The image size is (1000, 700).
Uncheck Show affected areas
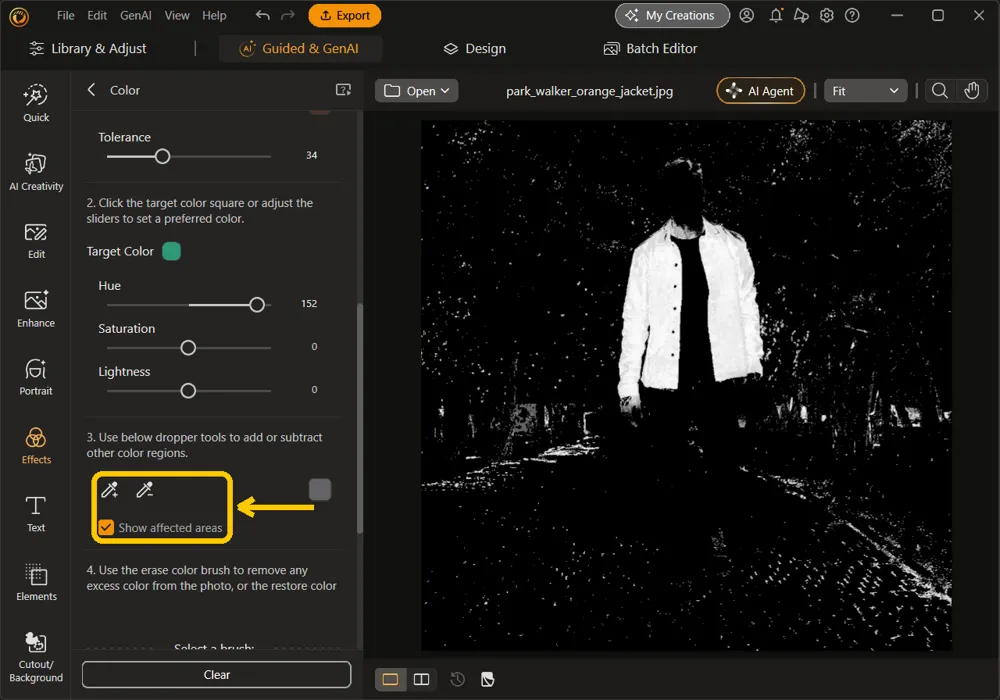106,527
